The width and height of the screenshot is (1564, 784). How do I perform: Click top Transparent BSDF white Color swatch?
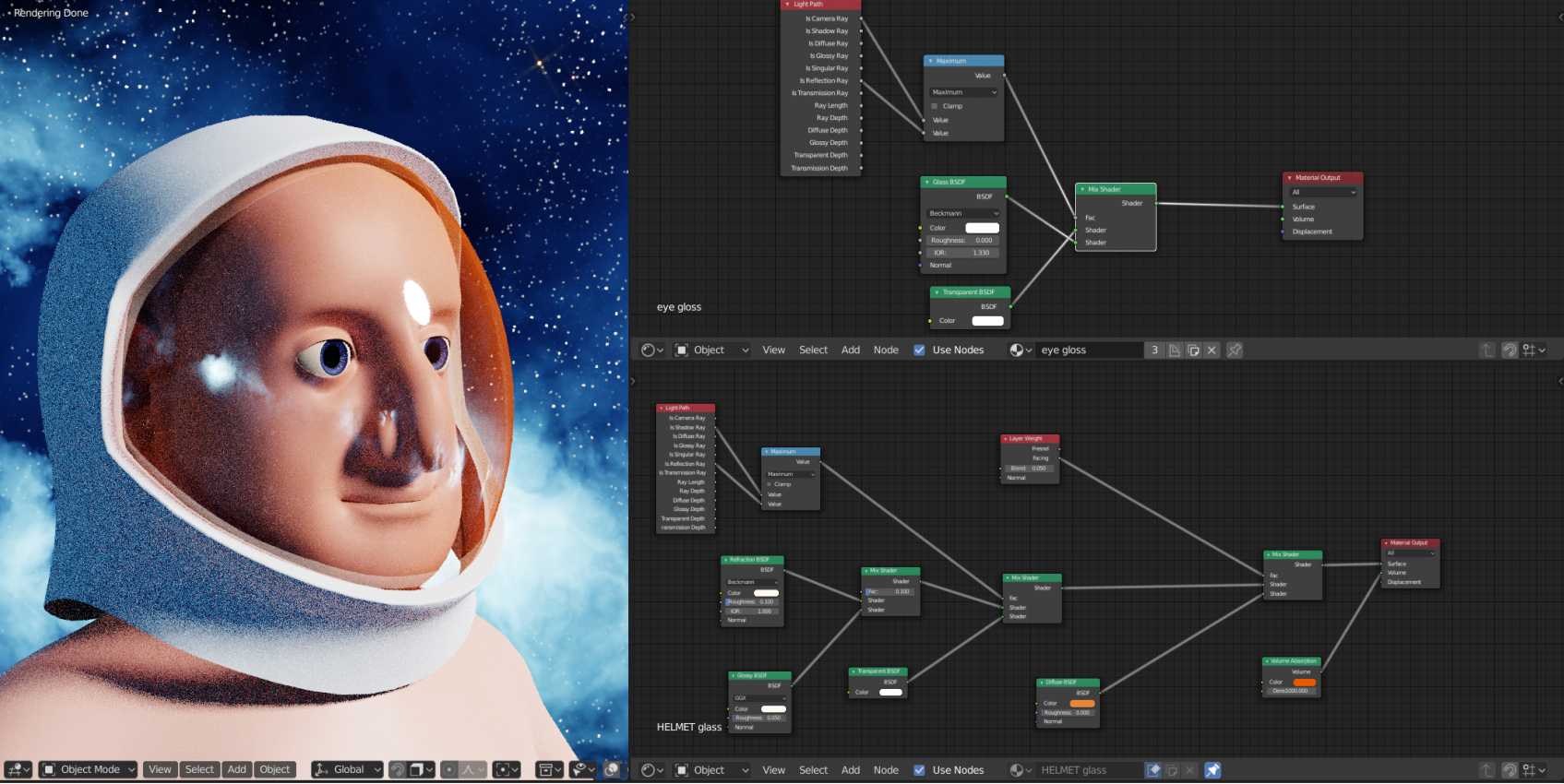pos(987,321)
